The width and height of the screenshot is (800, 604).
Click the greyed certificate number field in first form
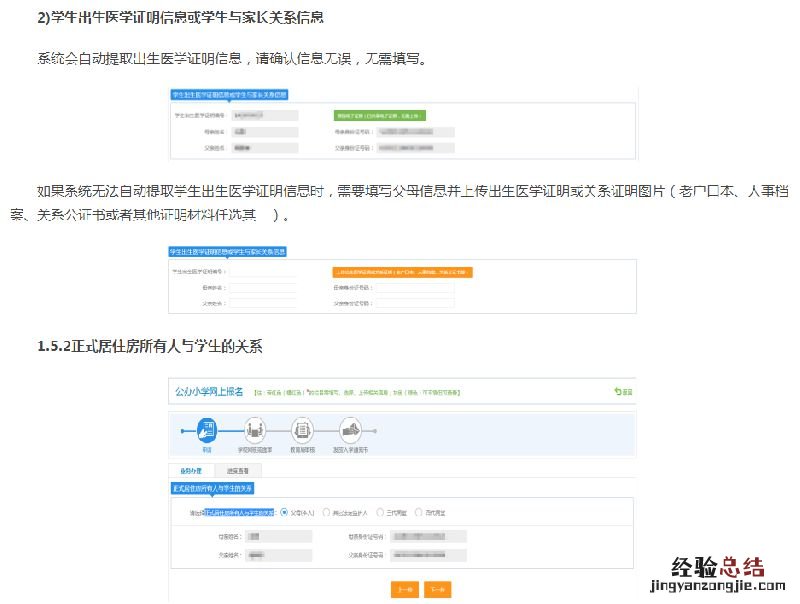click(265, 116)
